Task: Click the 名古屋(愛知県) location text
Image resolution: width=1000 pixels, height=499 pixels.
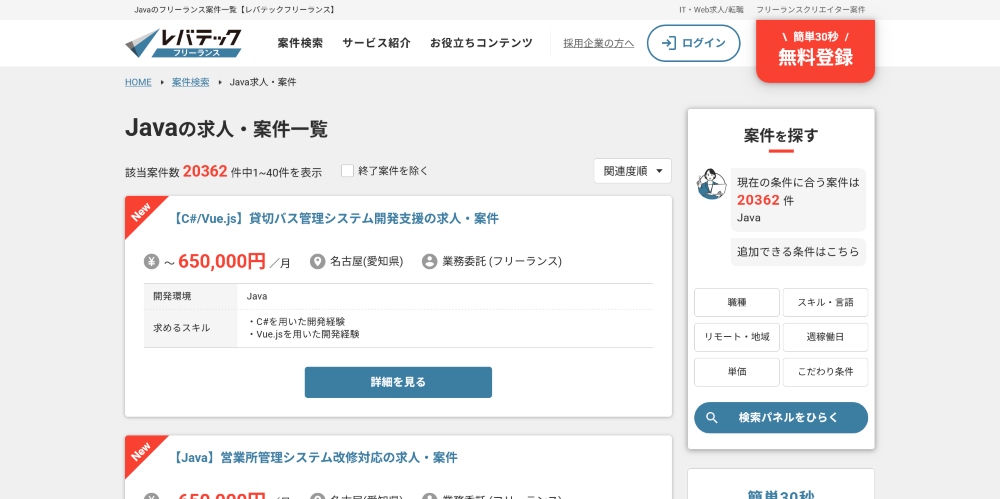Action: 367,262
